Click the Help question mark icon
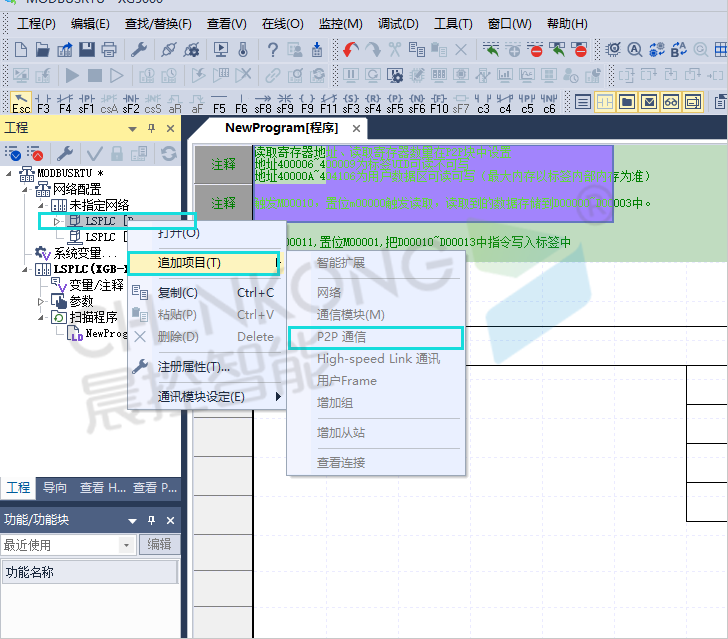The height and width of the screenshot is (639, 728). pos(272,49)
